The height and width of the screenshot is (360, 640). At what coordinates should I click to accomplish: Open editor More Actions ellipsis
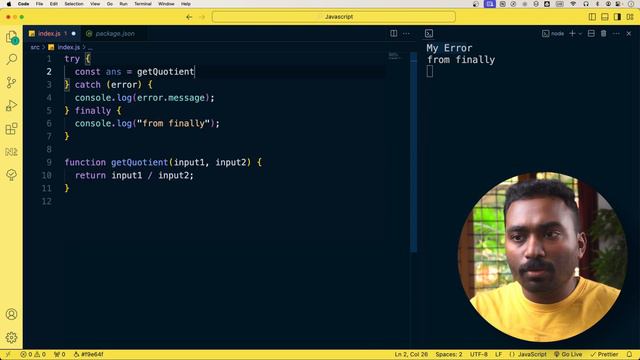pyautogui.click(x=406, y=33)
